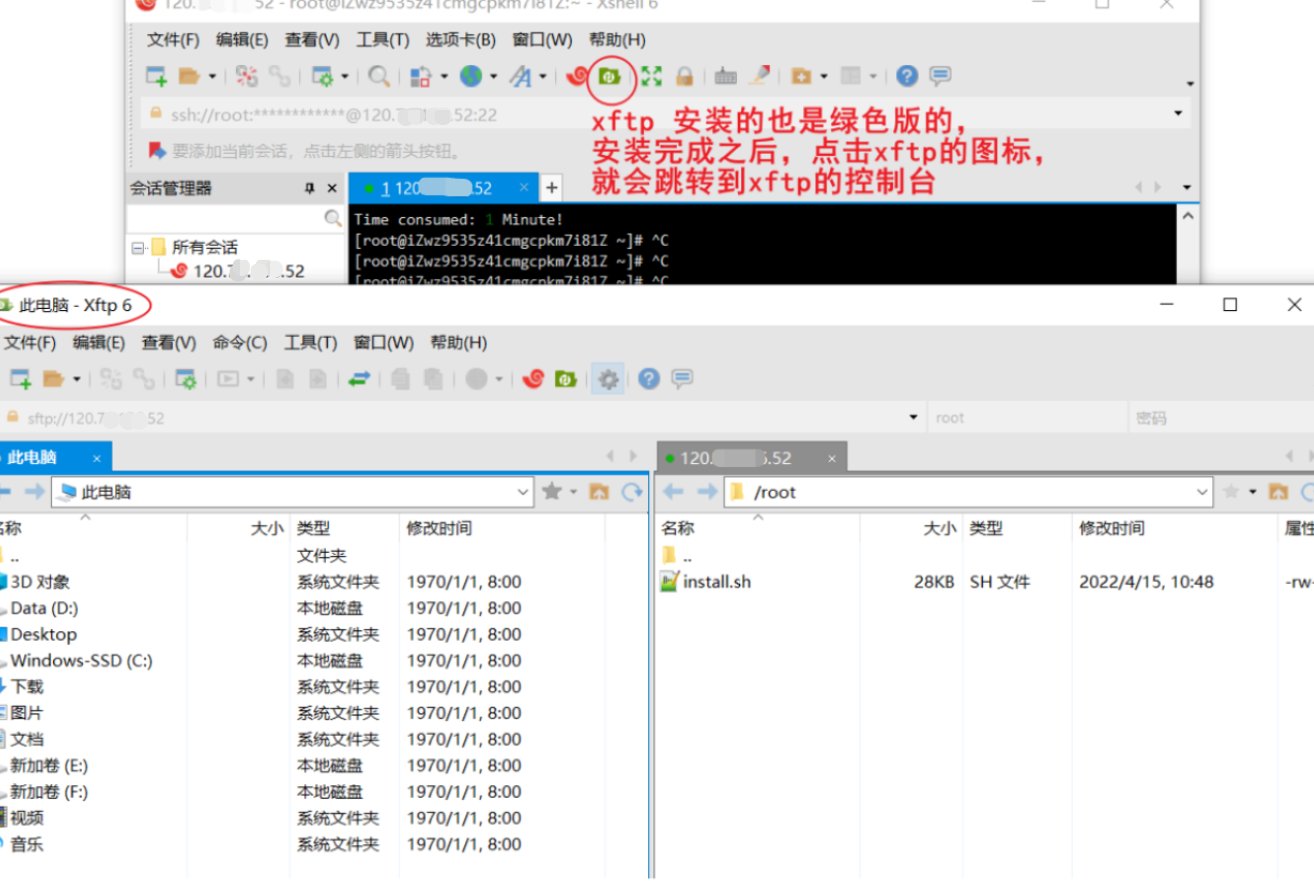Click the speech bubble icon in Xshell toolbar
This screenshot has width=1314, height=888.
(940, 76)
